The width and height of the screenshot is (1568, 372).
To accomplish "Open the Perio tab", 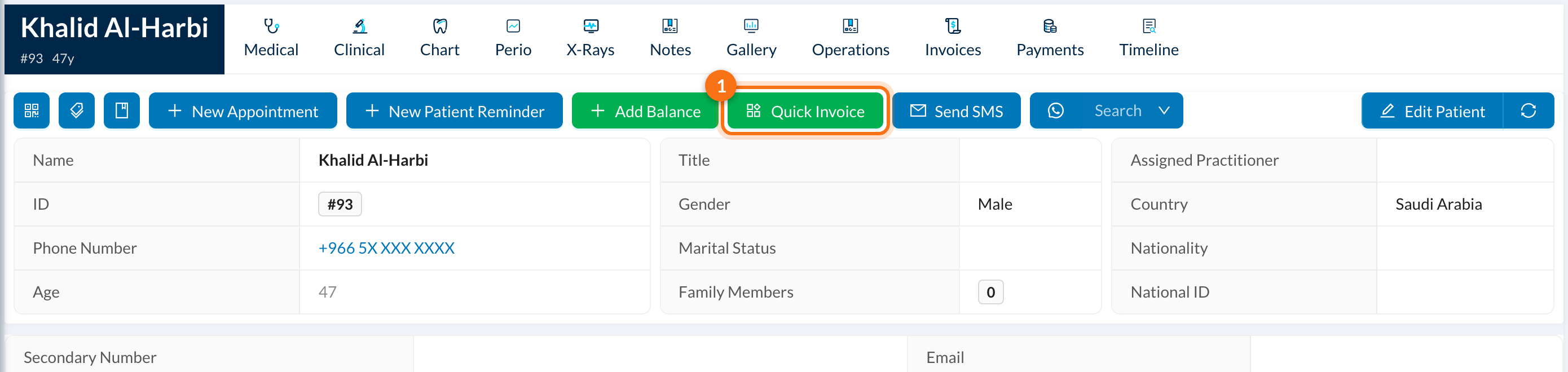I will coord(513,39).
